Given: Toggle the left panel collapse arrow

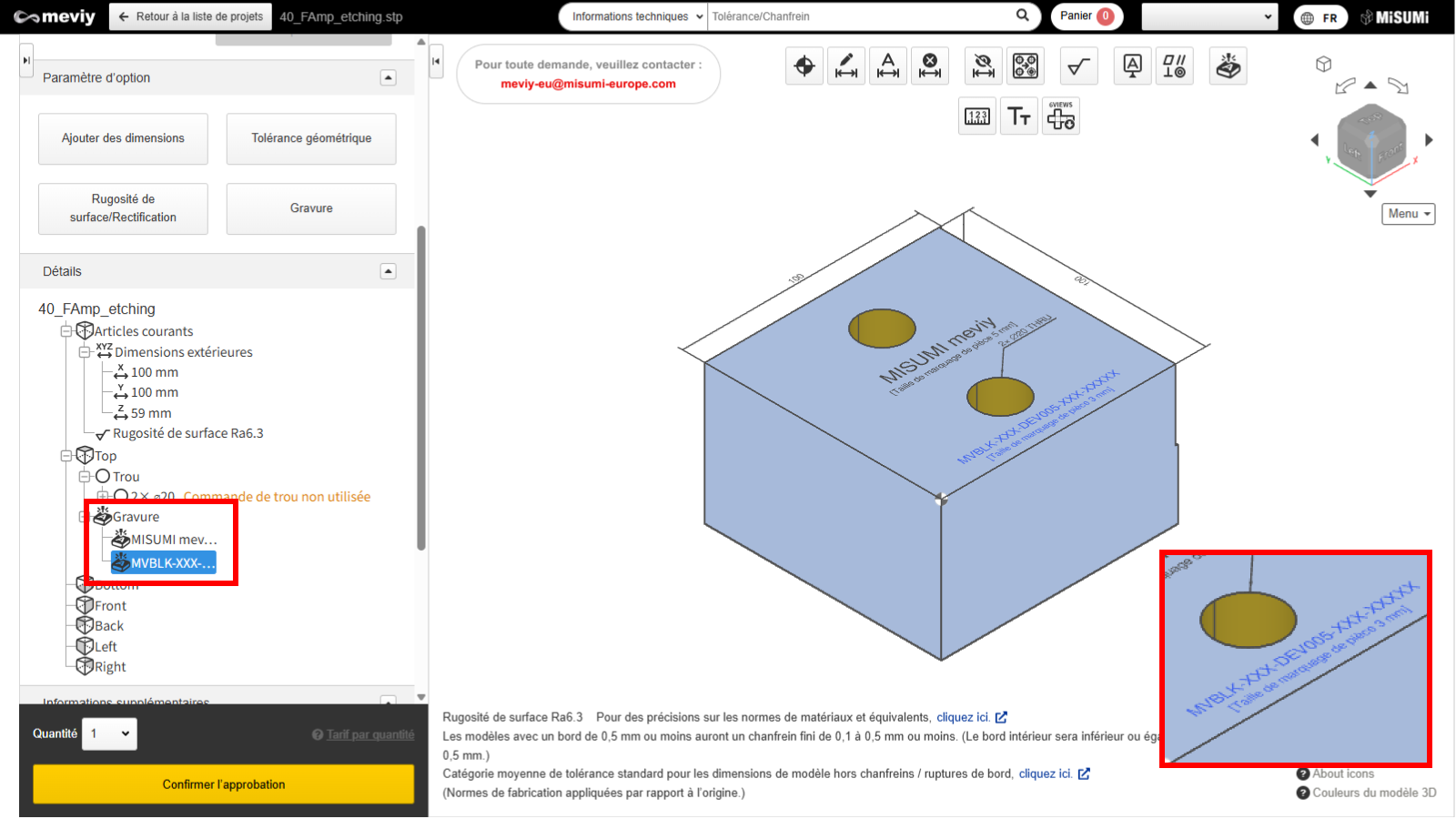Looking at the screenshot, I should click(x=436, y=61).
